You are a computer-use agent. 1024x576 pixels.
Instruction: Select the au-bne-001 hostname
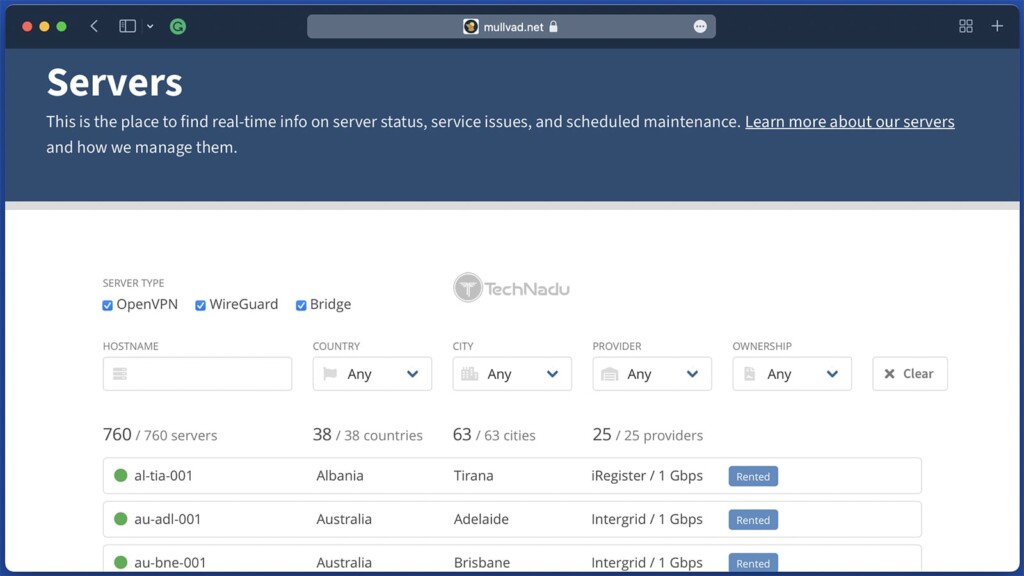[x=170, y=562]
